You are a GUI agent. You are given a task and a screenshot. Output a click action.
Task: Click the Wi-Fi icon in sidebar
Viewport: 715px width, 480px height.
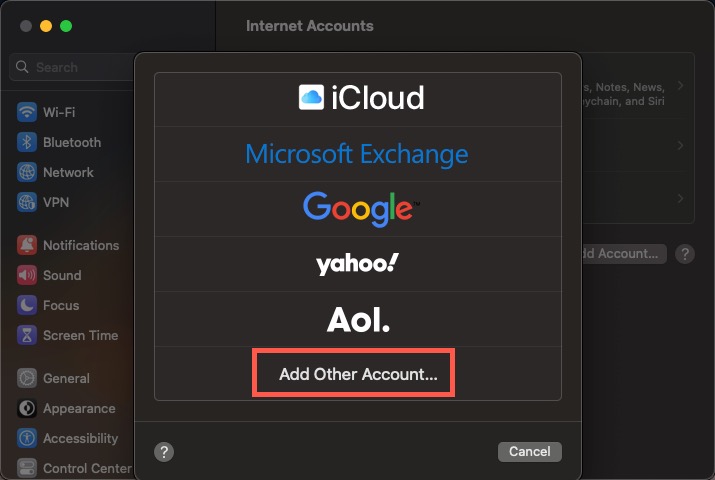tap(27, 112)
